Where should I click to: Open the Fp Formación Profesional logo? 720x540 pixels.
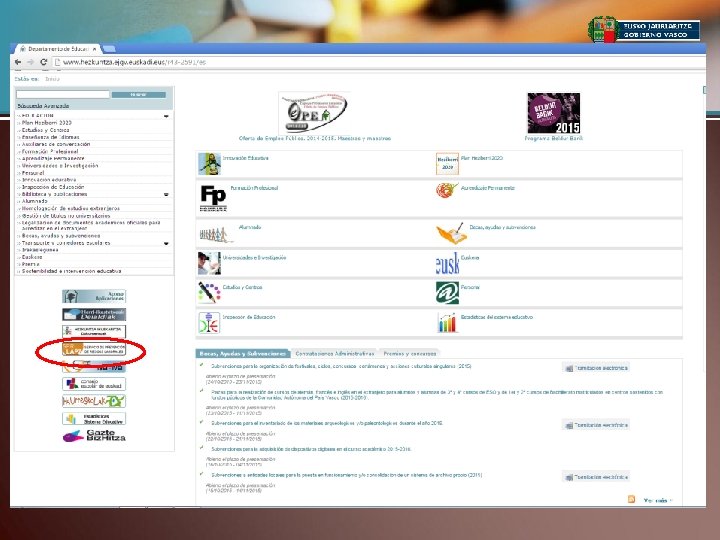214,198
